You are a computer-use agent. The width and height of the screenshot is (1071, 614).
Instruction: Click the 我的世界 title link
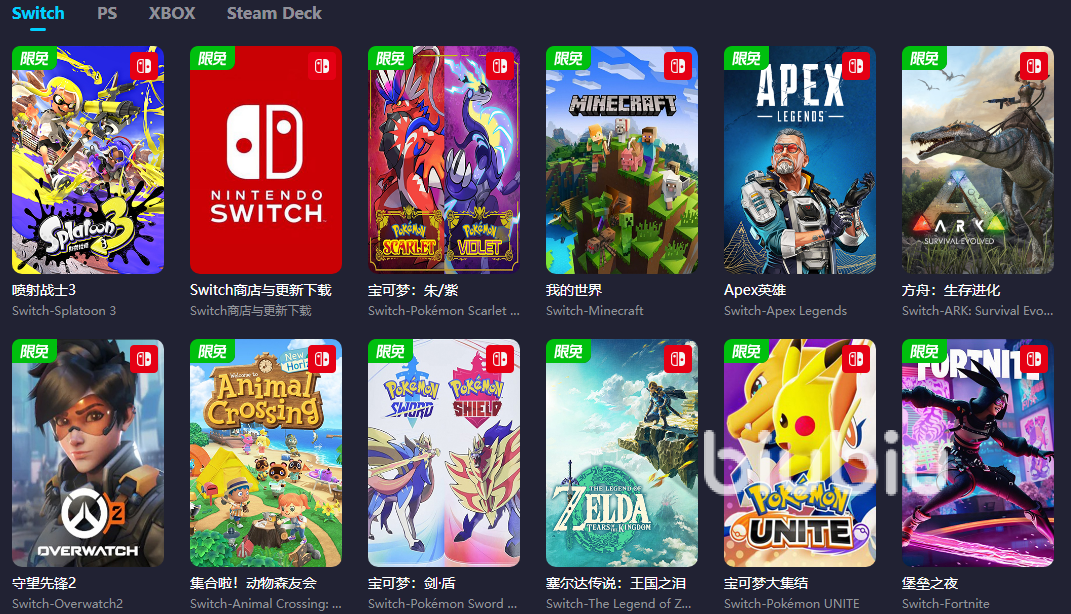coord(574,290)
